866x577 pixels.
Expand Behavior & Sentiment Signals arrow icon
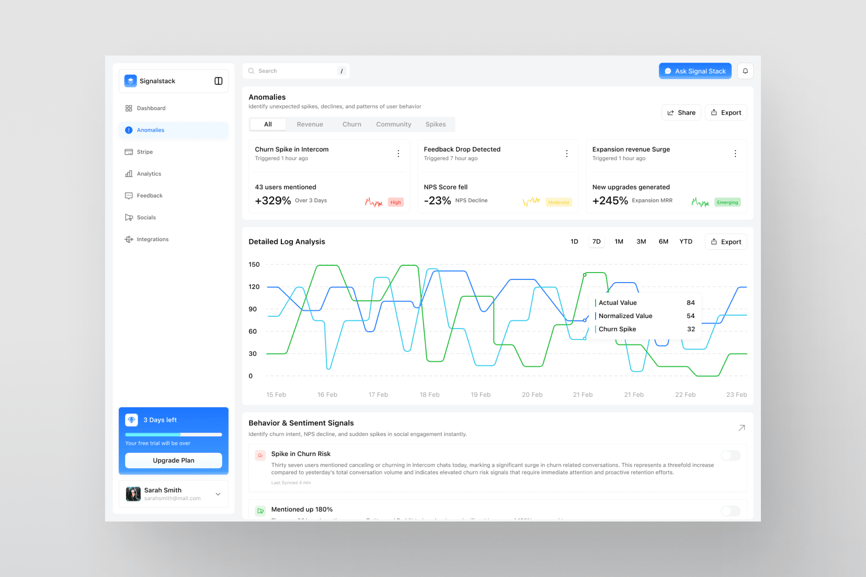click(x=741, y=428)
